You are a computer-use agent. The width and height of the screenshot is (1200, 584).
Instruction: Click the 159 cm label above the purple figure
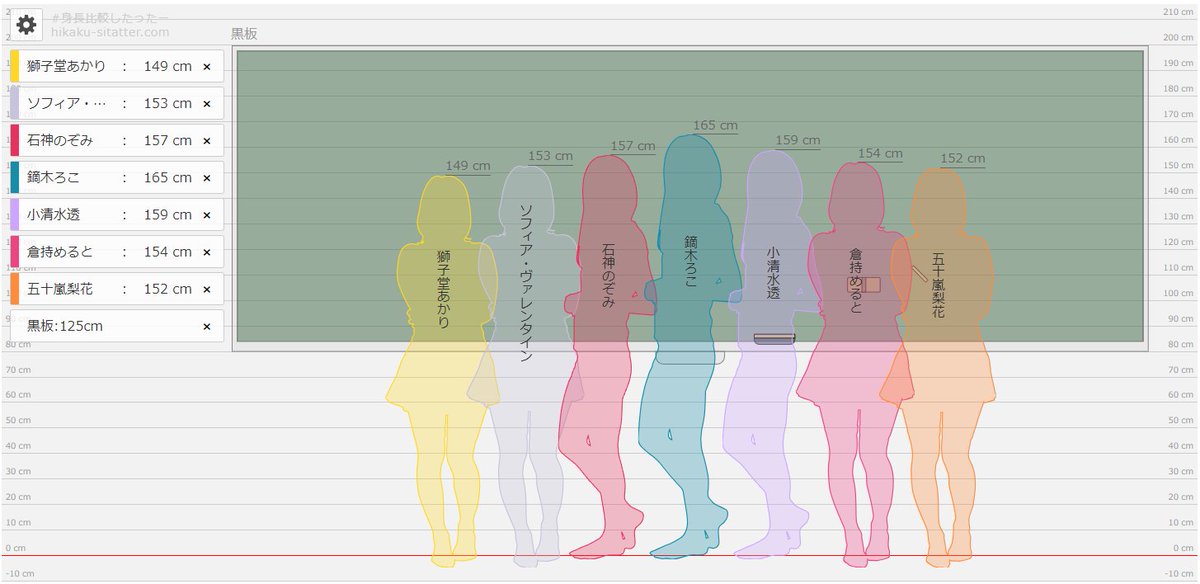pyautogui.click(x=798, y=141)
